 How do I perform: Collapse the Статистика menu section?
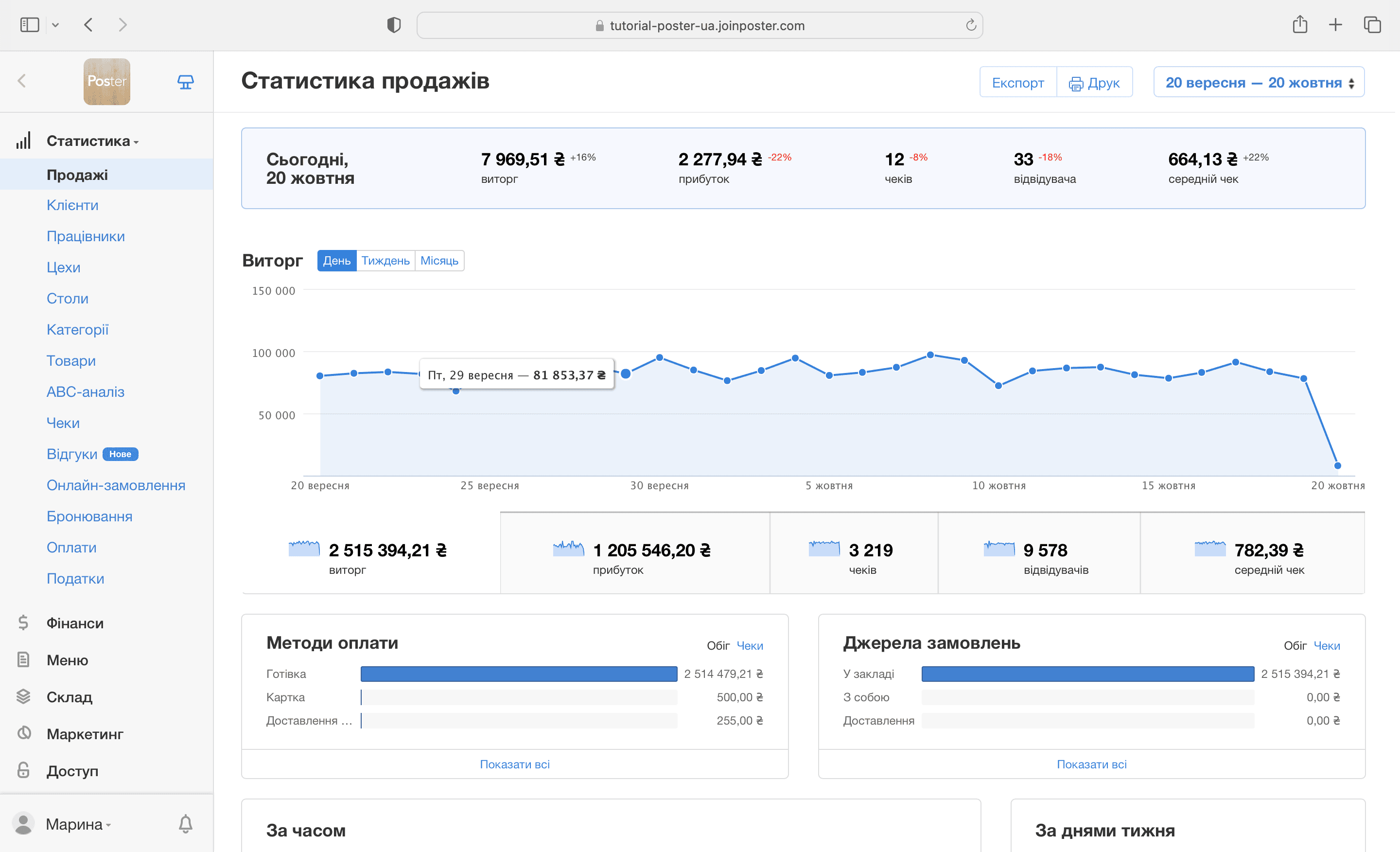[93, 141]
